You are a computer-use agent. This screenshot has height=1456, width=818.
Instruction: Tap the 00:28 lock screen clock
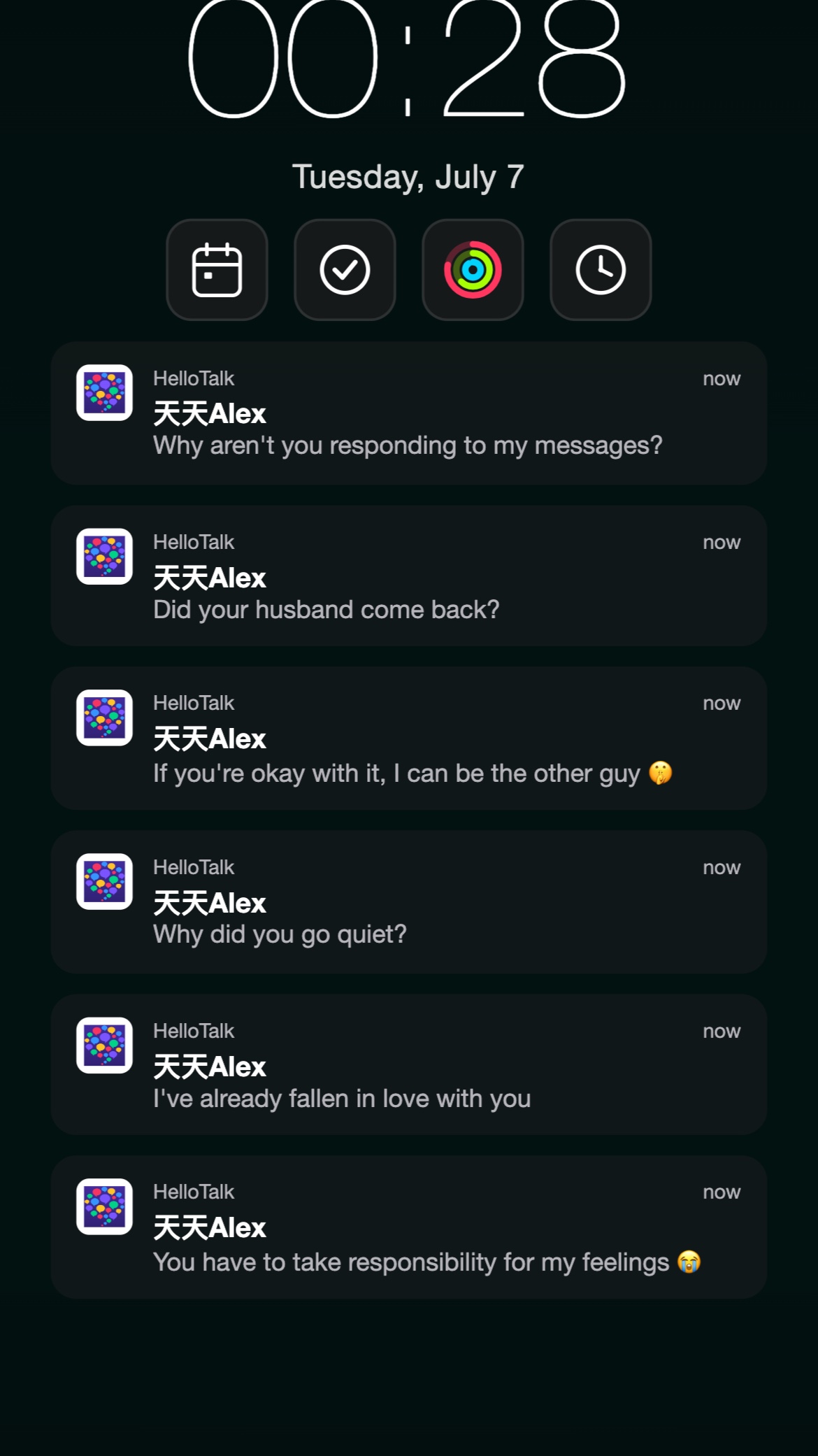407,59
